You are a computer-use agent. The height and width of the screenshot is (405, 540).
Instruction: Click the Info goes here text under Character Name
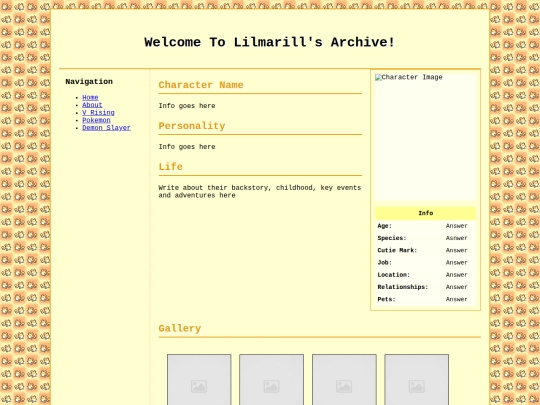(x=187, y=106)
